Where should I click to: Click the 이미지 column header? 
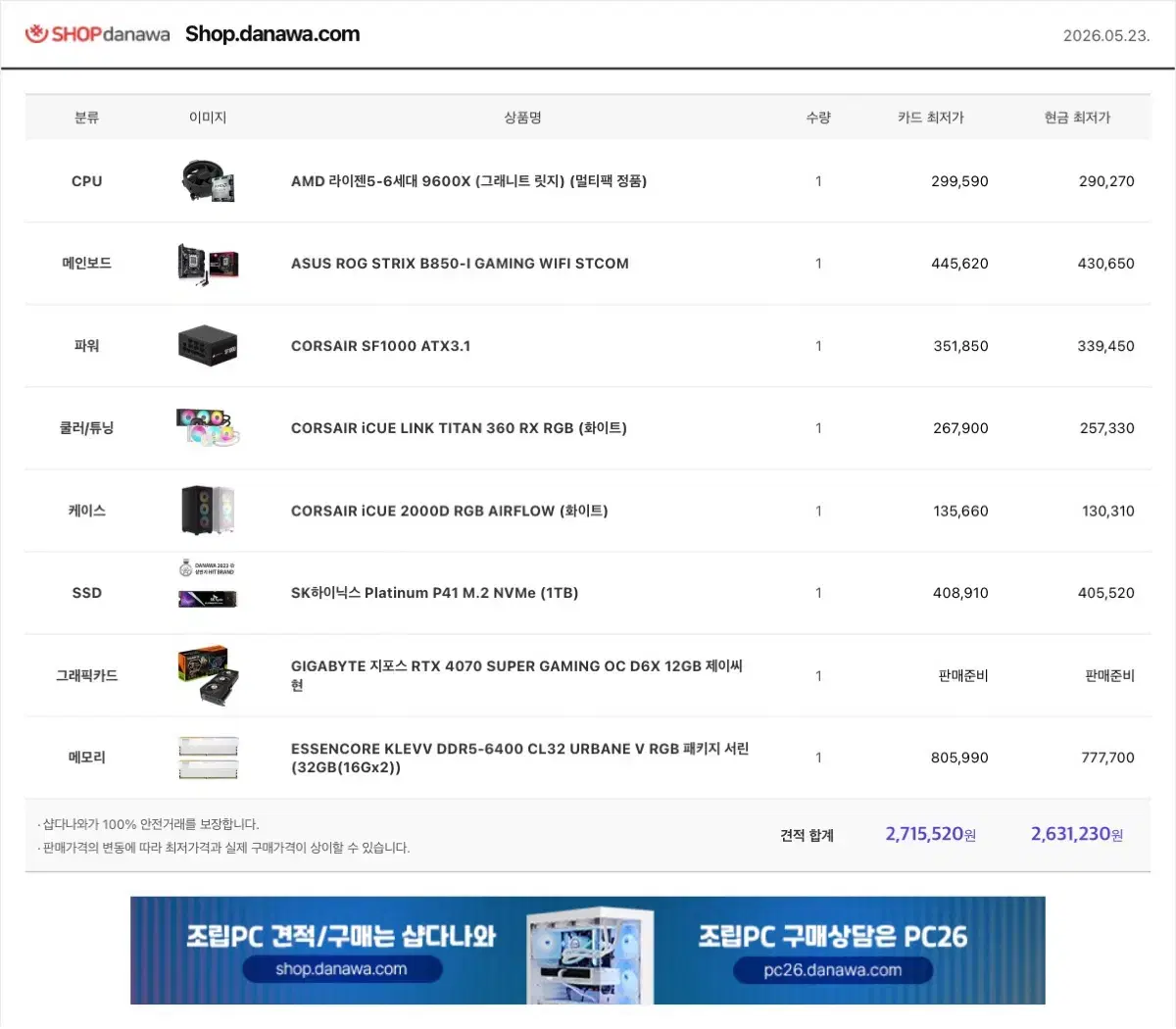208,118
